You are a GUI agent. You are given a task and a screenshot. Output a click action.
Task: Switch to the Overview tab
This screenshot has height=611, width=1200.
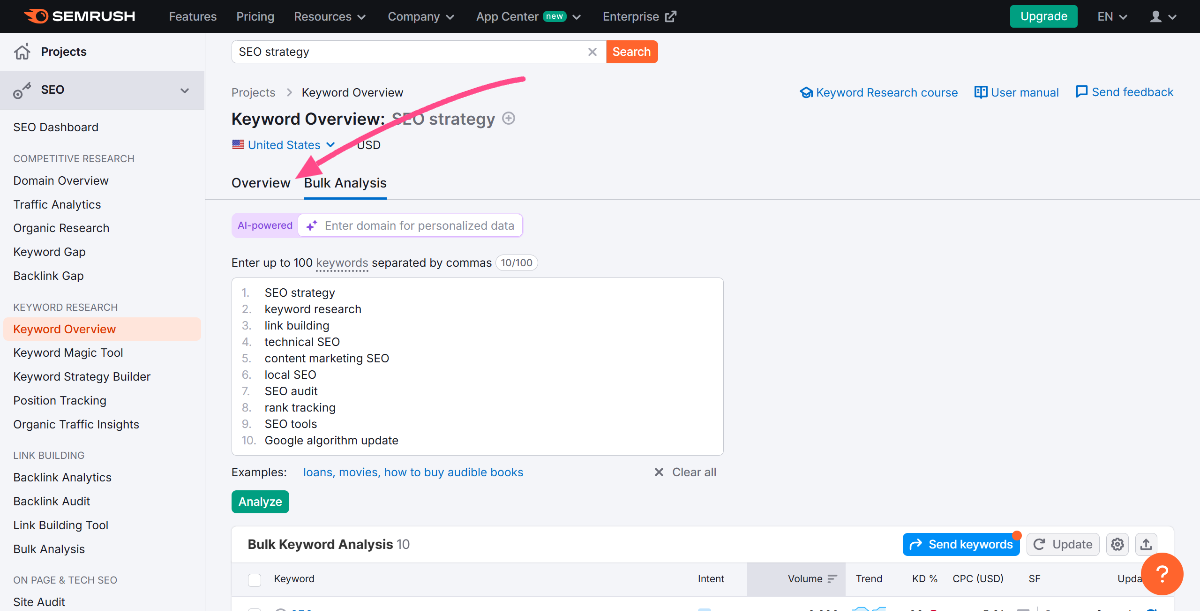coord(261,183)
